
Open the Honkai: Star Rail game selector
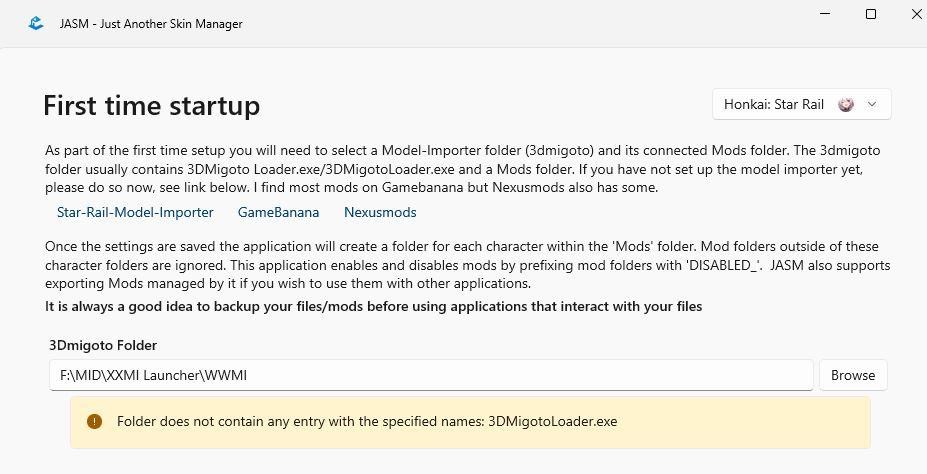click(800, 104)
